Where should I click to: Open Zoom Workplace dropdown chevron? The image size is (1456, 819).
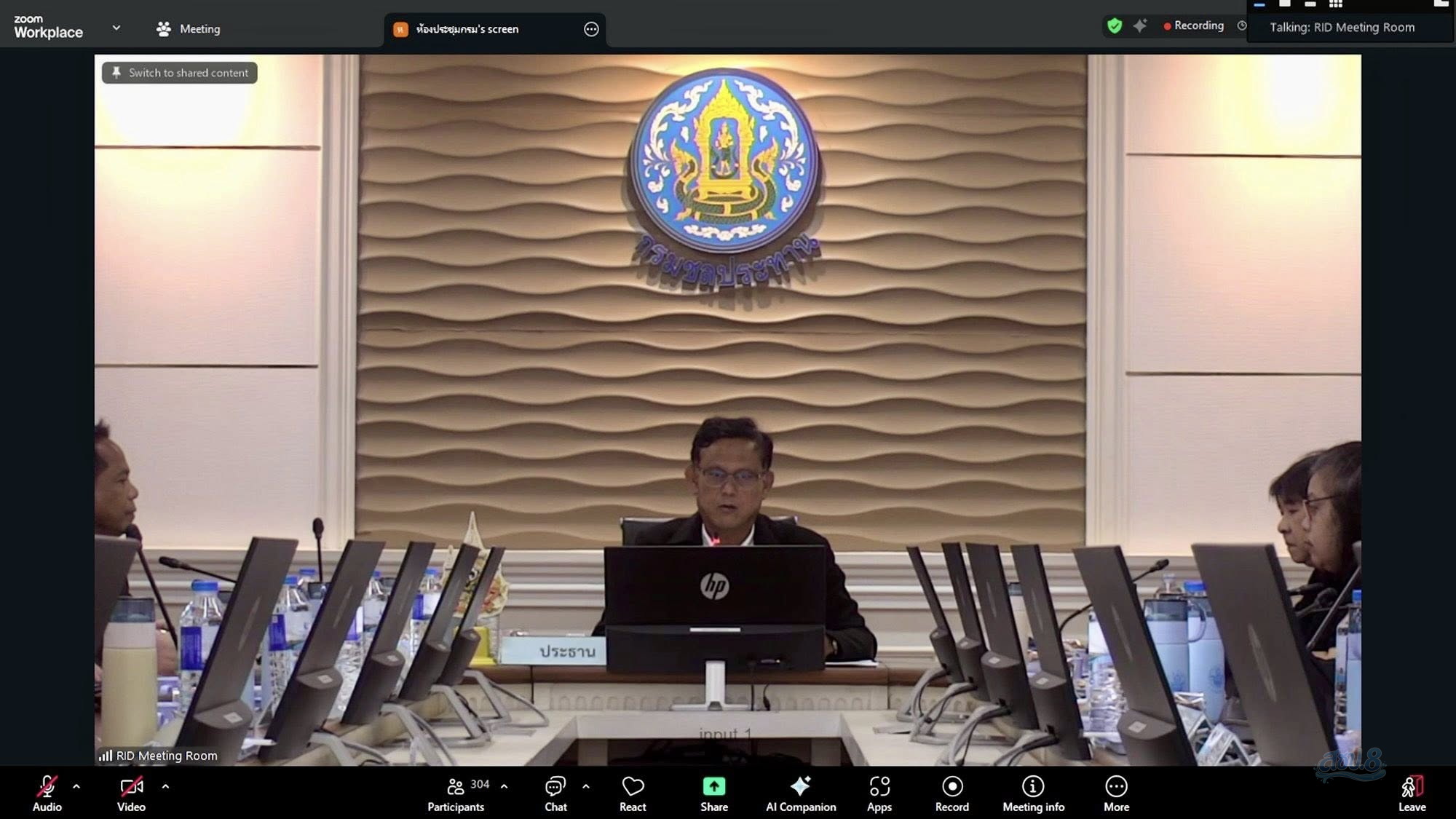(x=116, y=28)
